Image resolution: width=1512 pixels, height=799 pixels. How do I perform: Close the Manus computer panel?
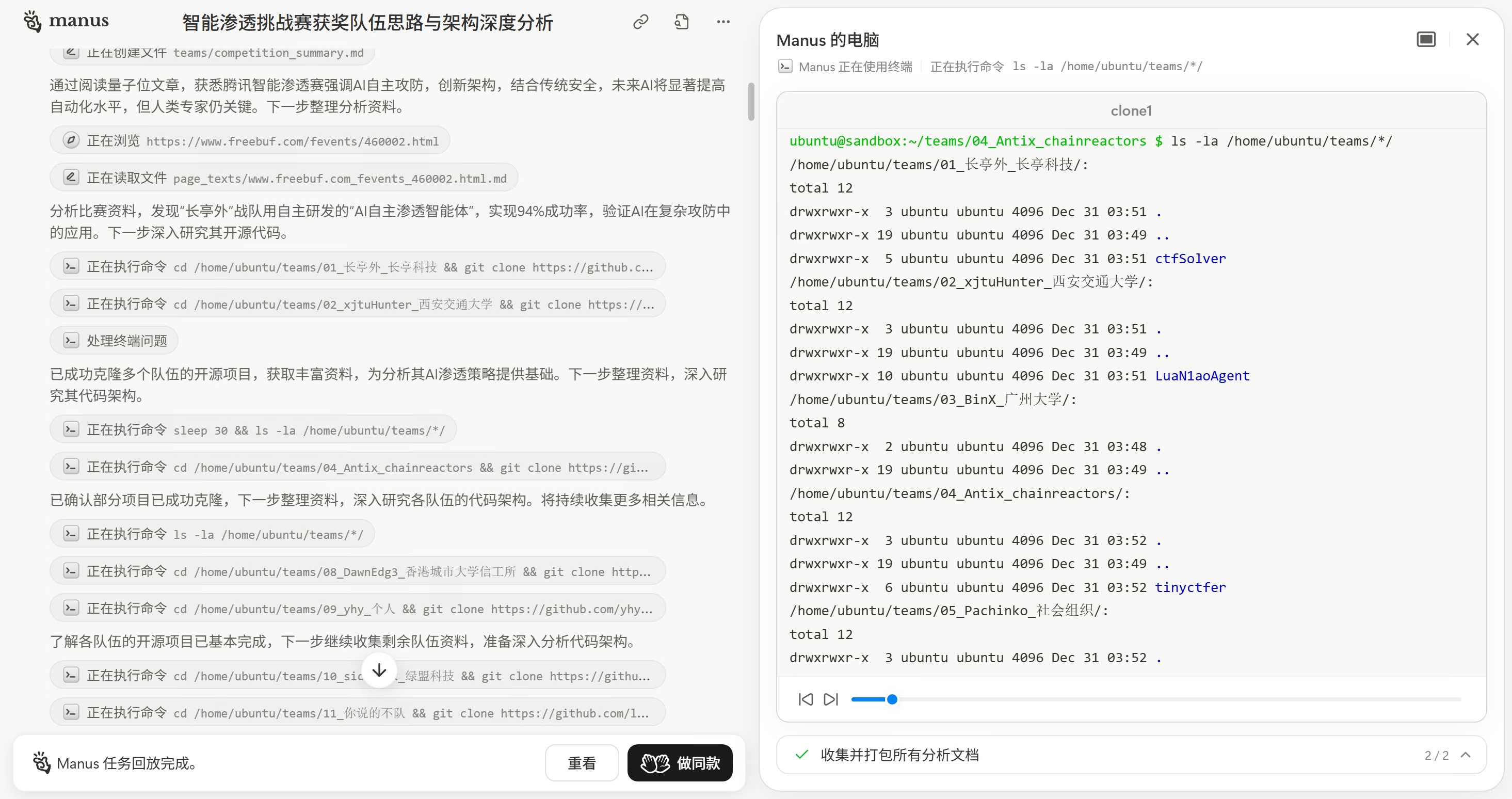pos(1472,39)
